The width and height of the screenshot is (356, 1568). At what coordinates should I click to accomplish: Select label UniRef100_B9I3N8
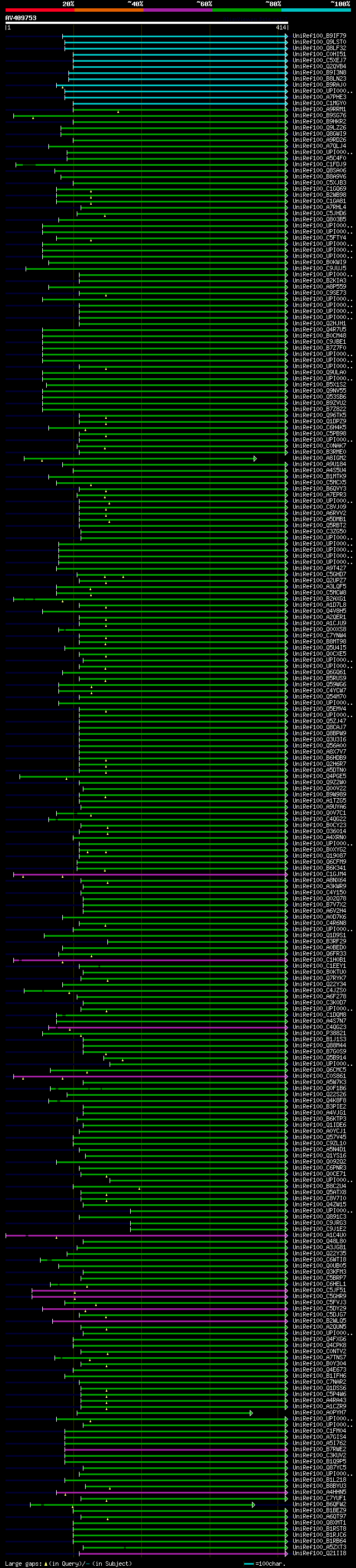click(319, 72)
